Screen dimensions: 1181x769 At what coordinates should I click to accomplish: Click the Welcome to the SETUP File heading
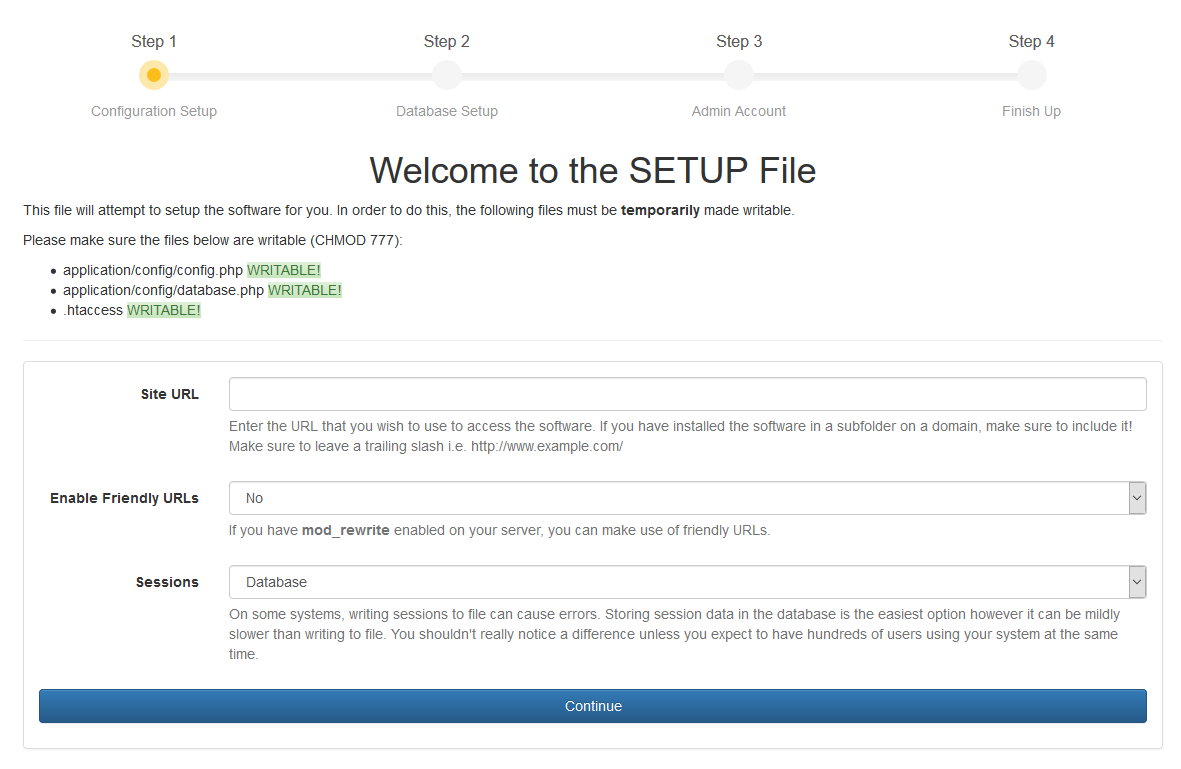pos(592,170)
